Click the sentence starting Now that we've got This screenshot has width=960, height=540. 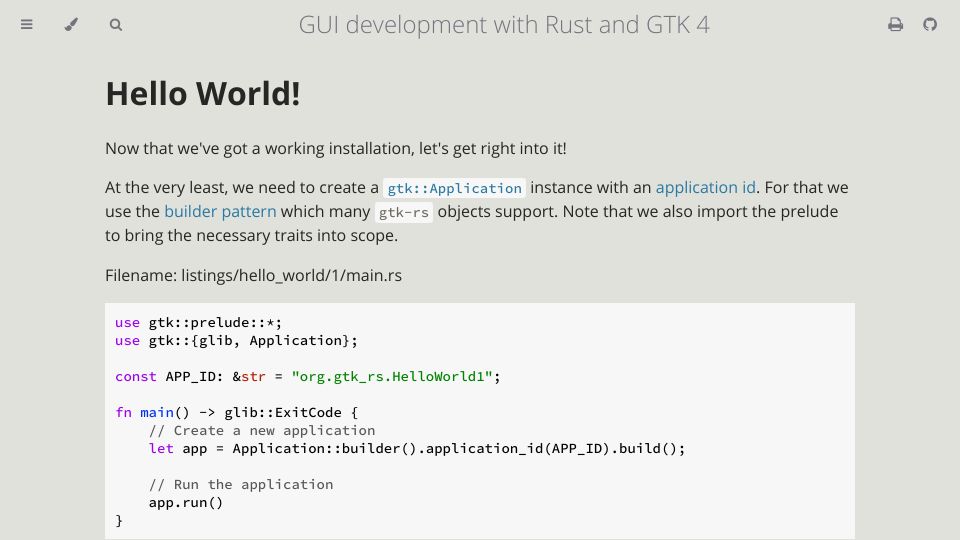(x=336, y=149)
